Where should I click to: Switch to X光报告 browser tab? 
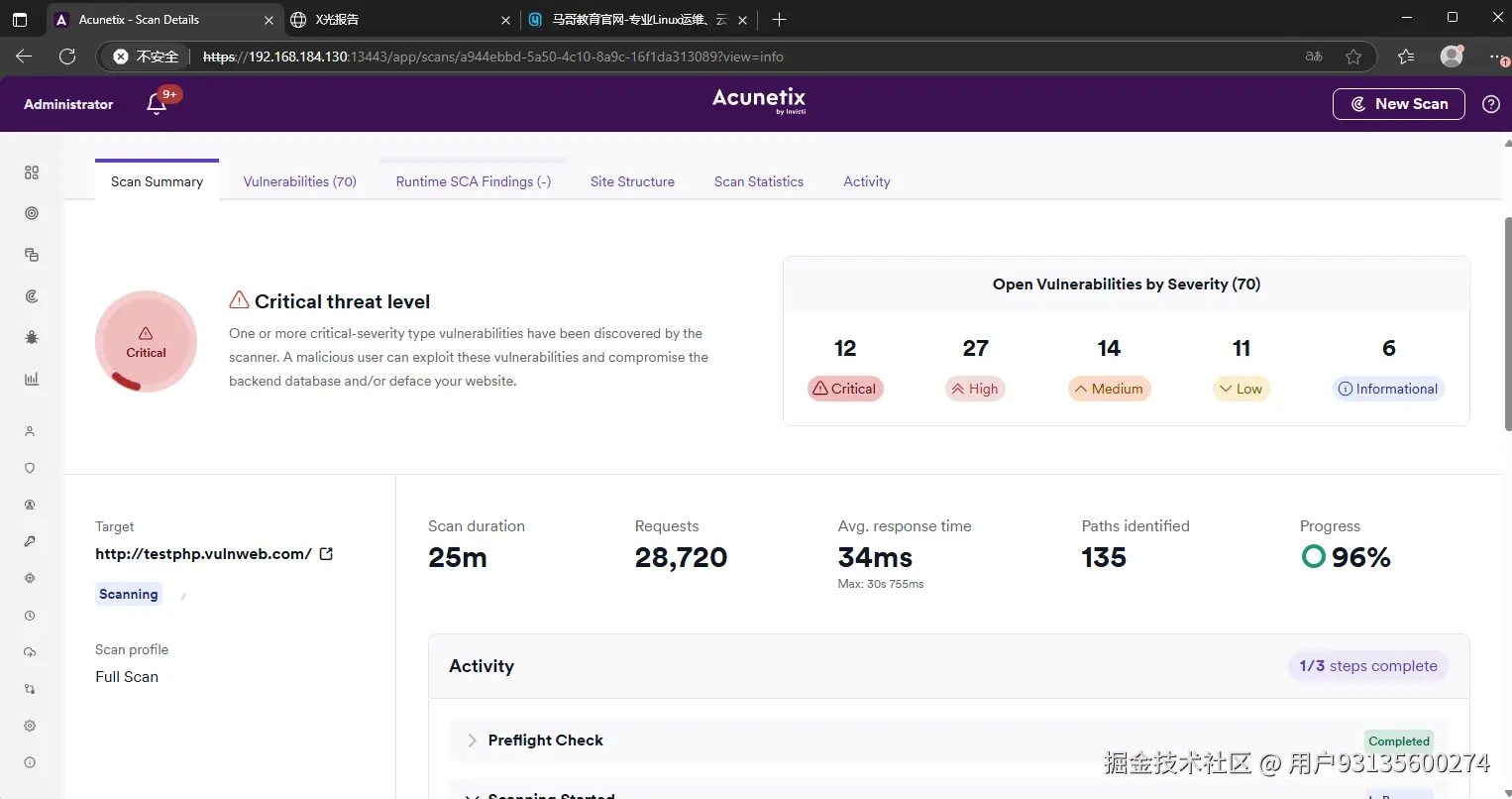point(400,19)
